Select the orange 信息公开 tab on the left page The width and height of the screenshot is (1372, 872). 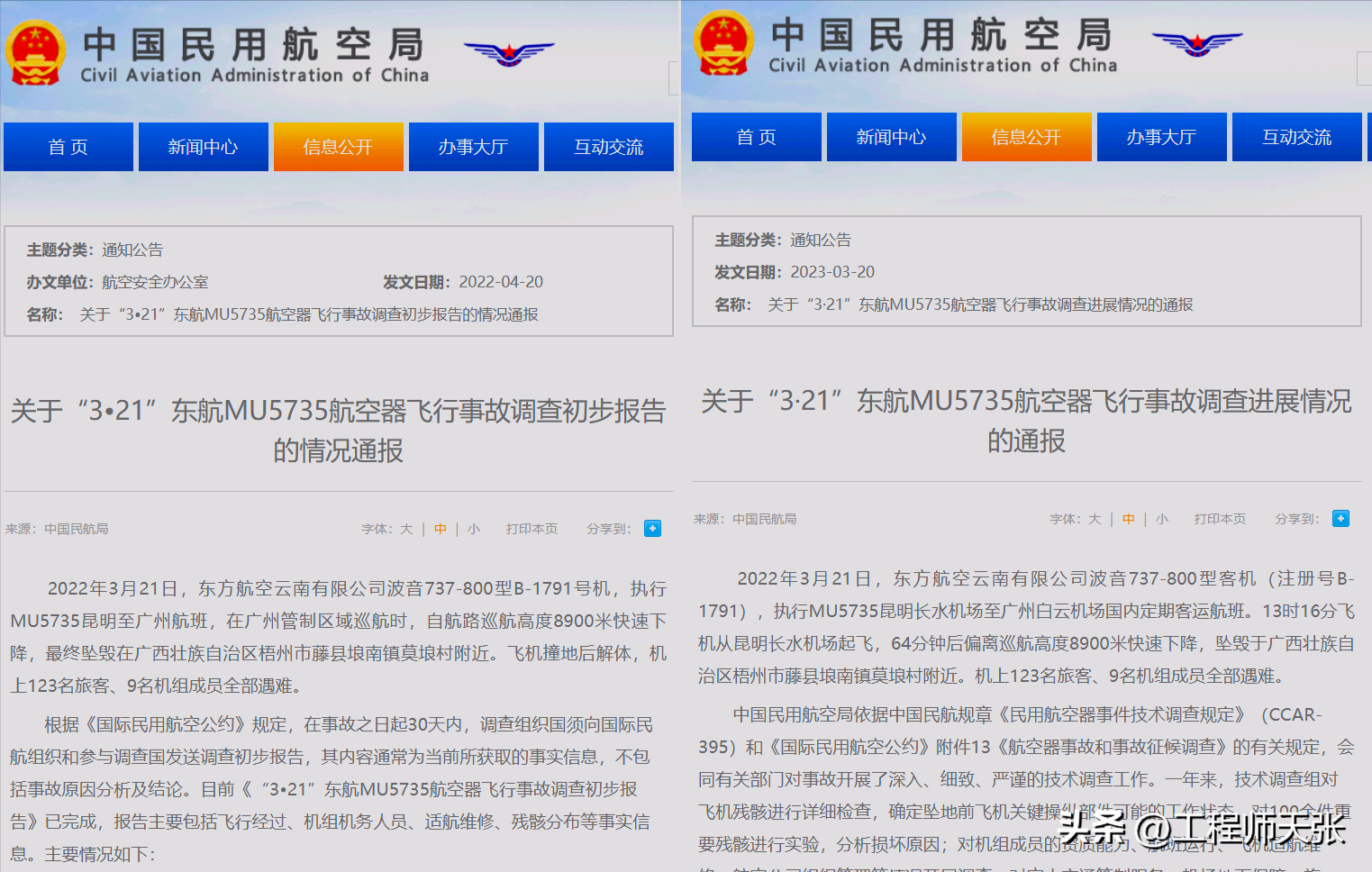click(339, 147)
